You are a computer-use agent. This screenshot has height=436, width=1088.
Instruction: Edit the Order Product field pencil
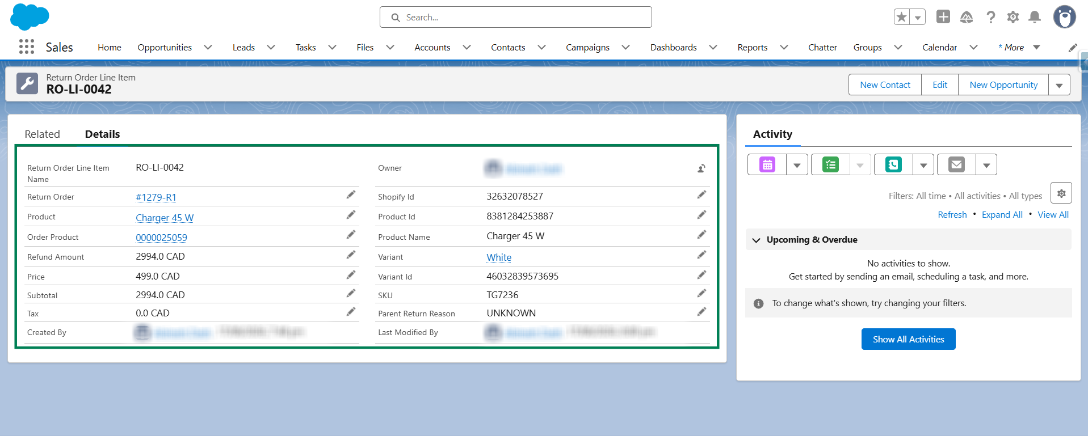pos(350,234)
